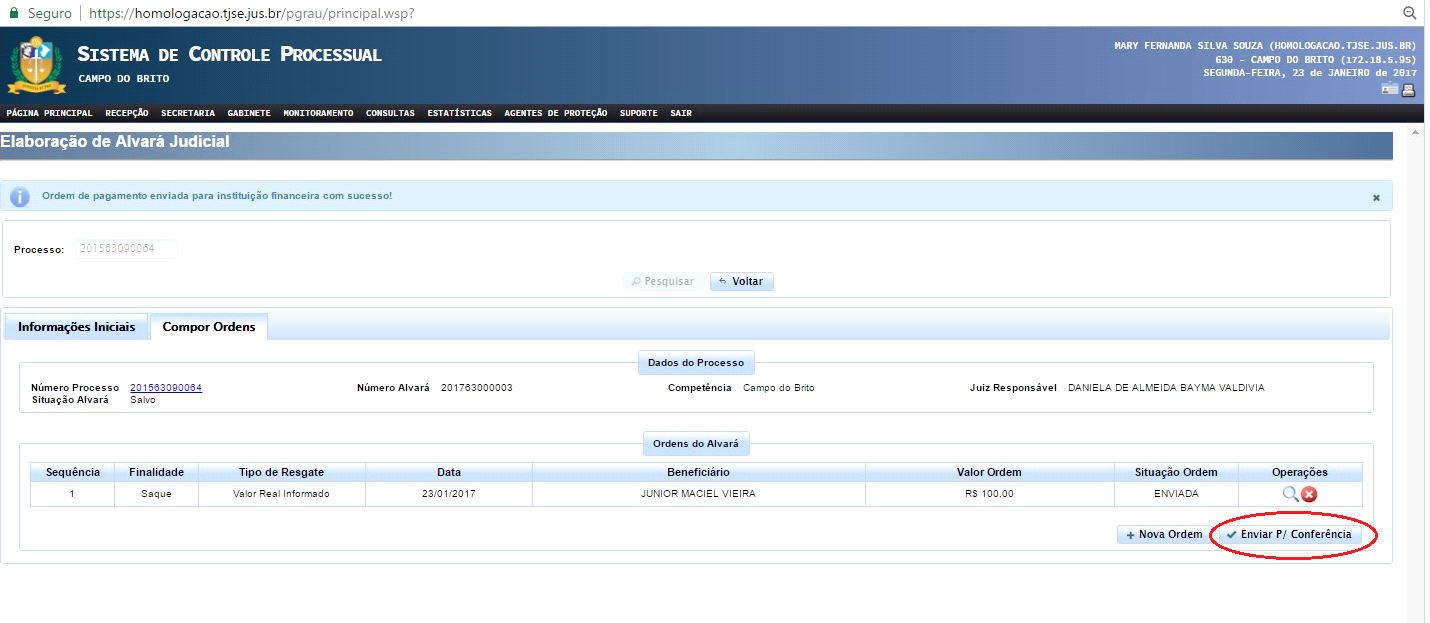Viewport: 1430px width, 623px height.
Task: Click the Processo input field
Action: click(126, 249)
